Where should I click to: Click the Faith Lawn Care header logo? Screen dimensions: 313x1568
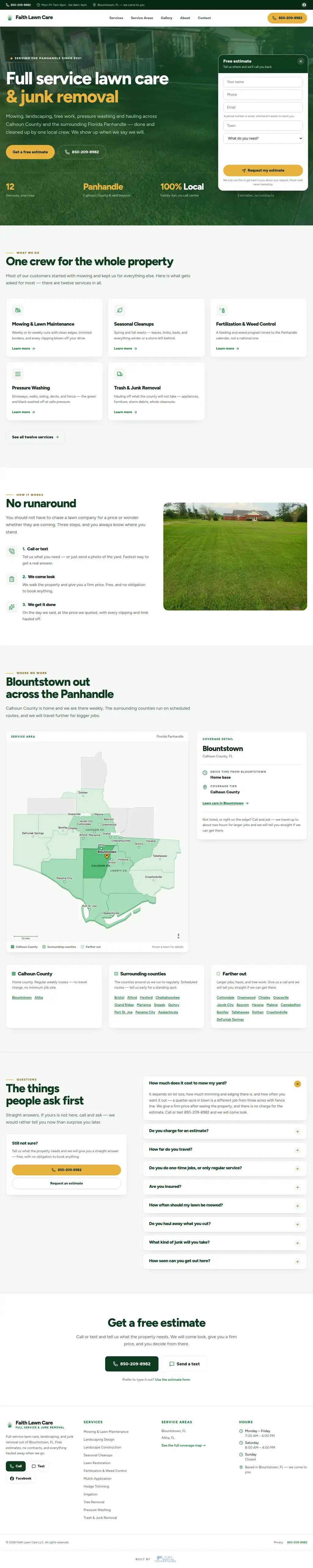[30, 18]
